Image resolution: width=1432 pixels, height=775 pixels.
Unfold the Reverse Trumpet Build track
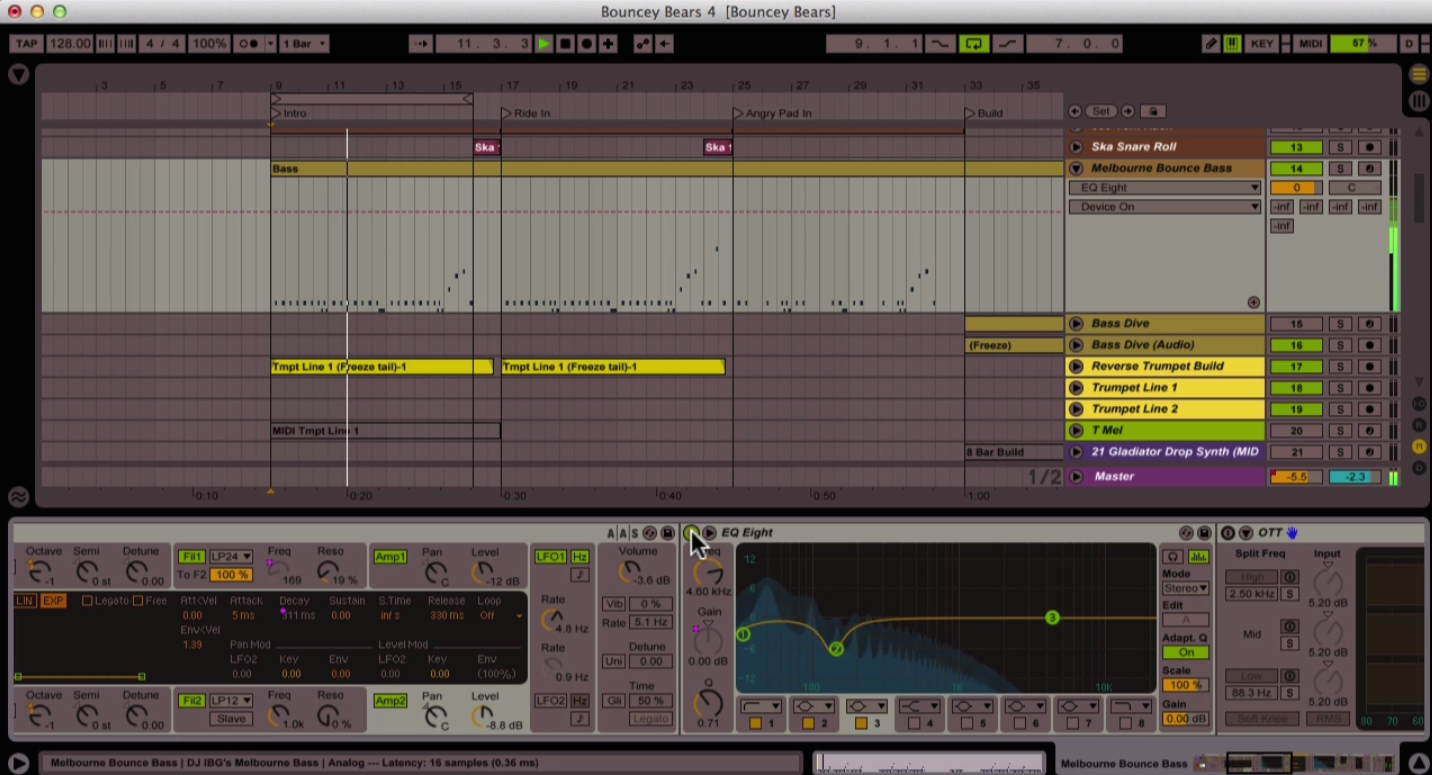(1076, 366)
